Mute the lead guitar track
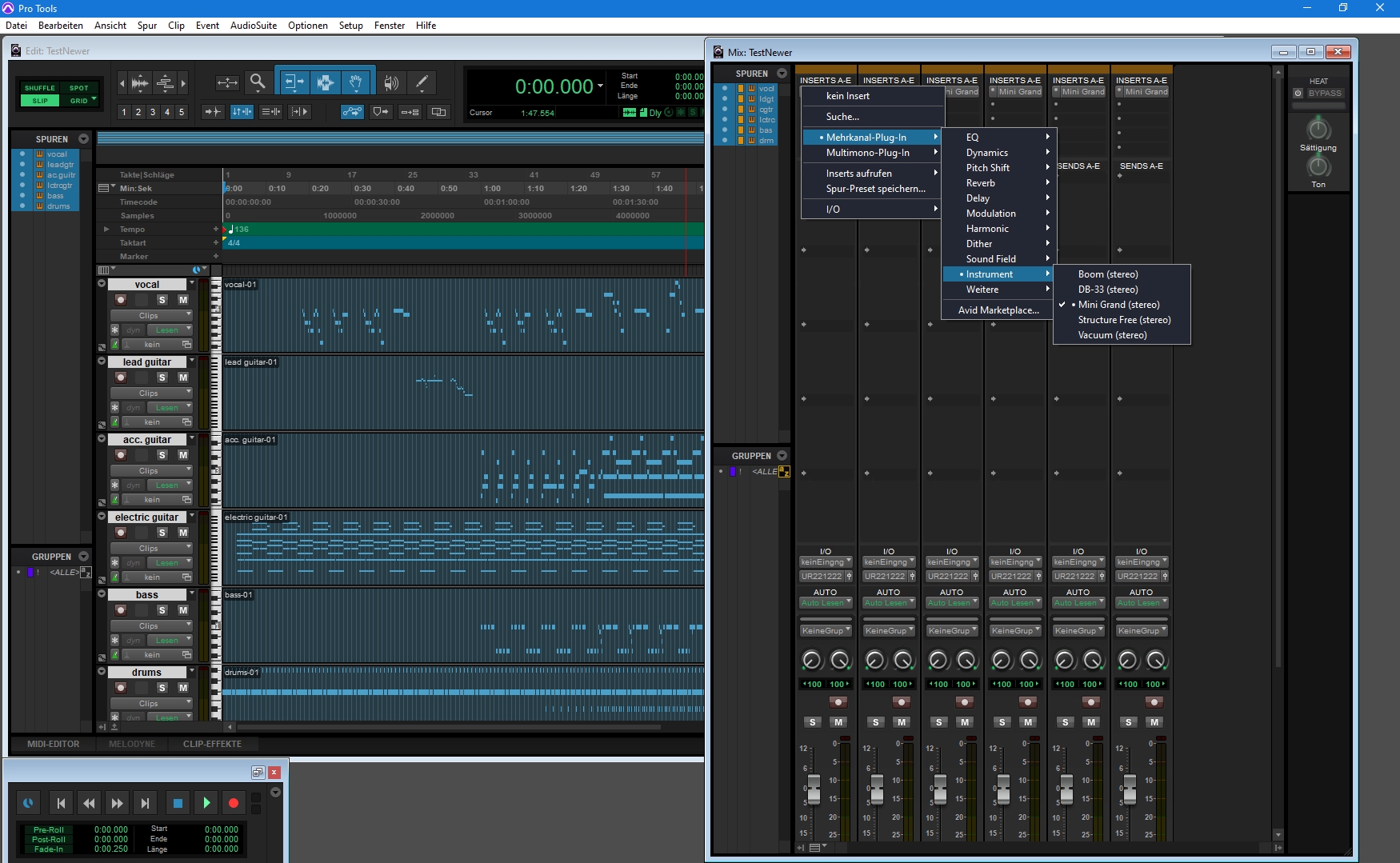1400x863 pixels. click(x=183, y=378)
